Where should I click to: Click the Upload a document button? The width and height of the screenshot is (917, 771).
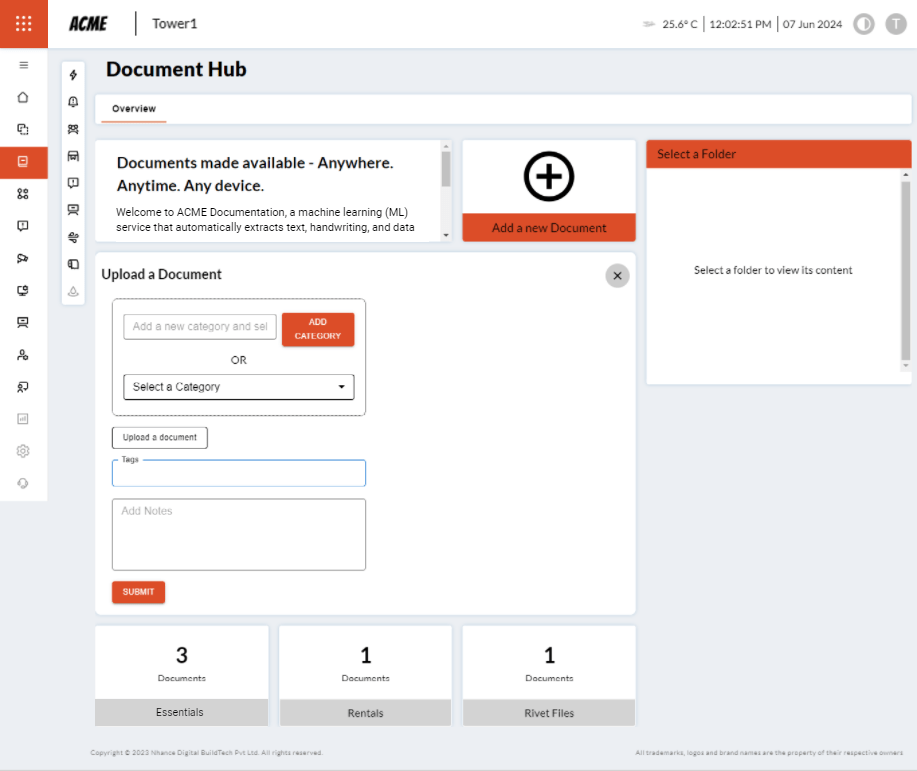pyautogui.click(x=159, y=438)
